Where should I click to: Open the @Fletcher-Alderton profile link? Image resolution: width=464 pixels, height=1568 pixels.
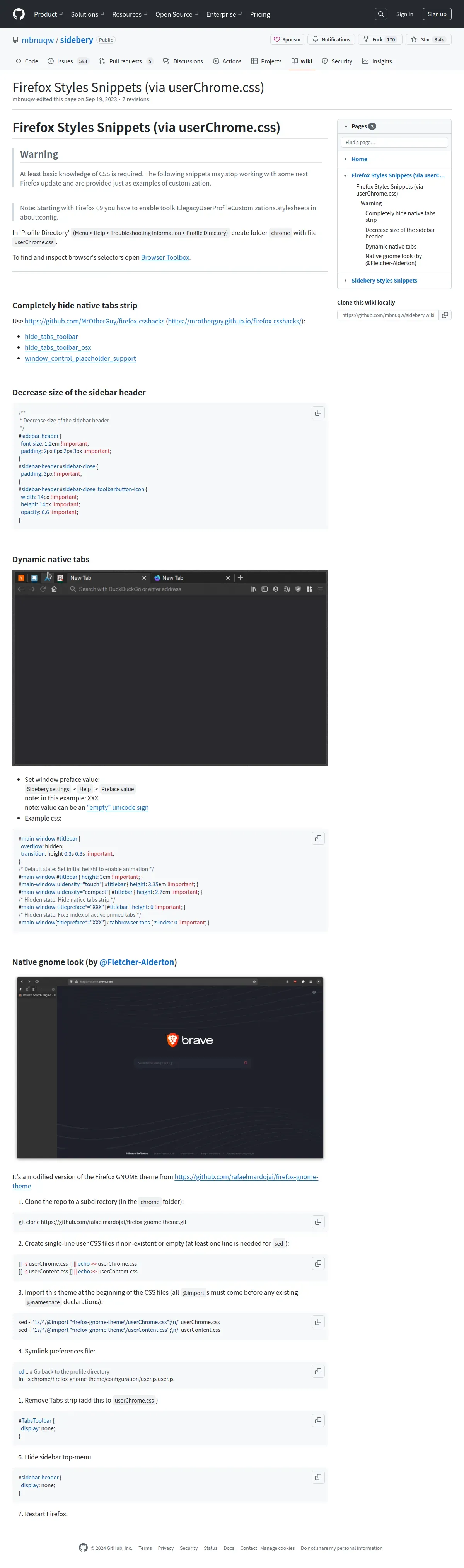point(137,962)
